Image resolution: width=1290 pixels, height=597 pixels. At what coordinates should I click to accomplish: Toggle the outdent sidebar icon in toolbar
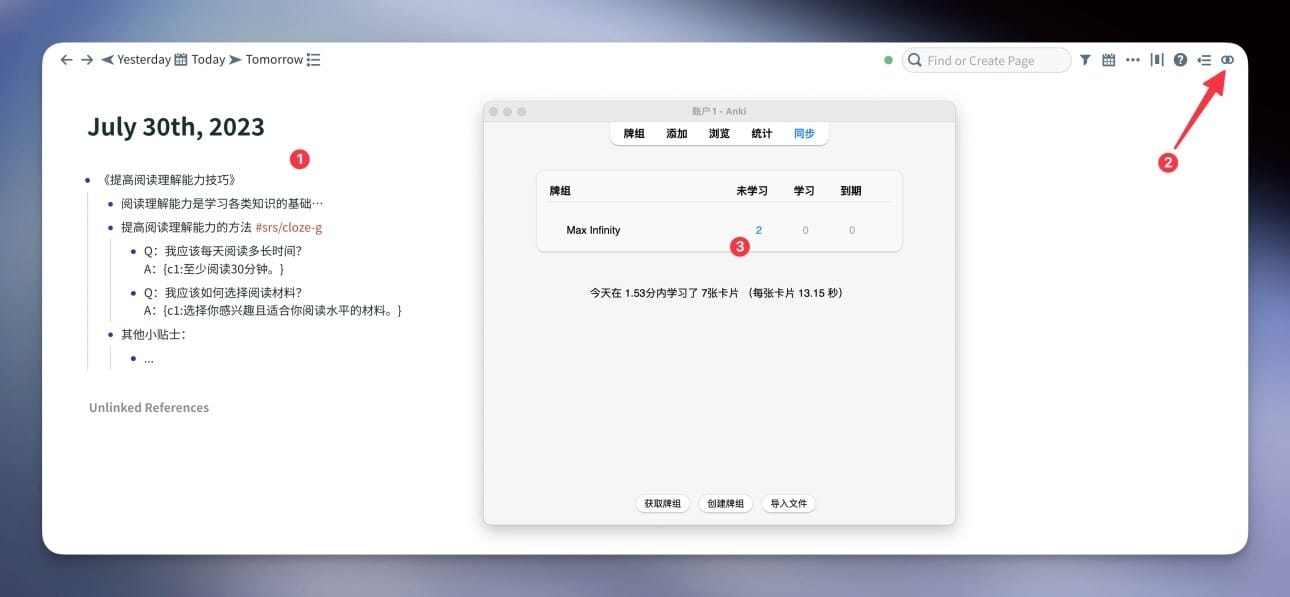tap(1204, 60)
